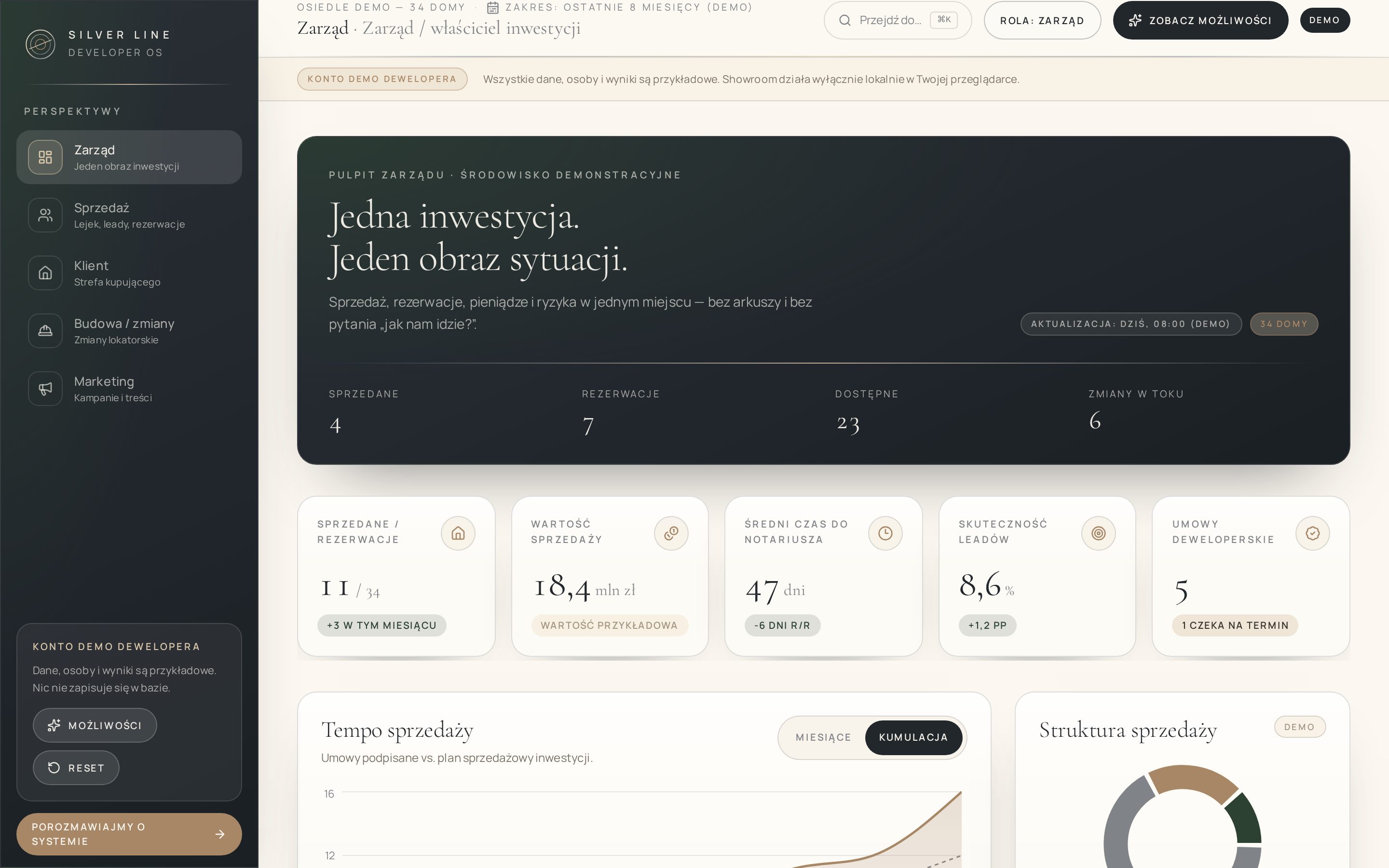Click the Rezerwacje stat value 7
This screenshot has height=868, width=1389.
pyautogui.click(x=588, y=425)
